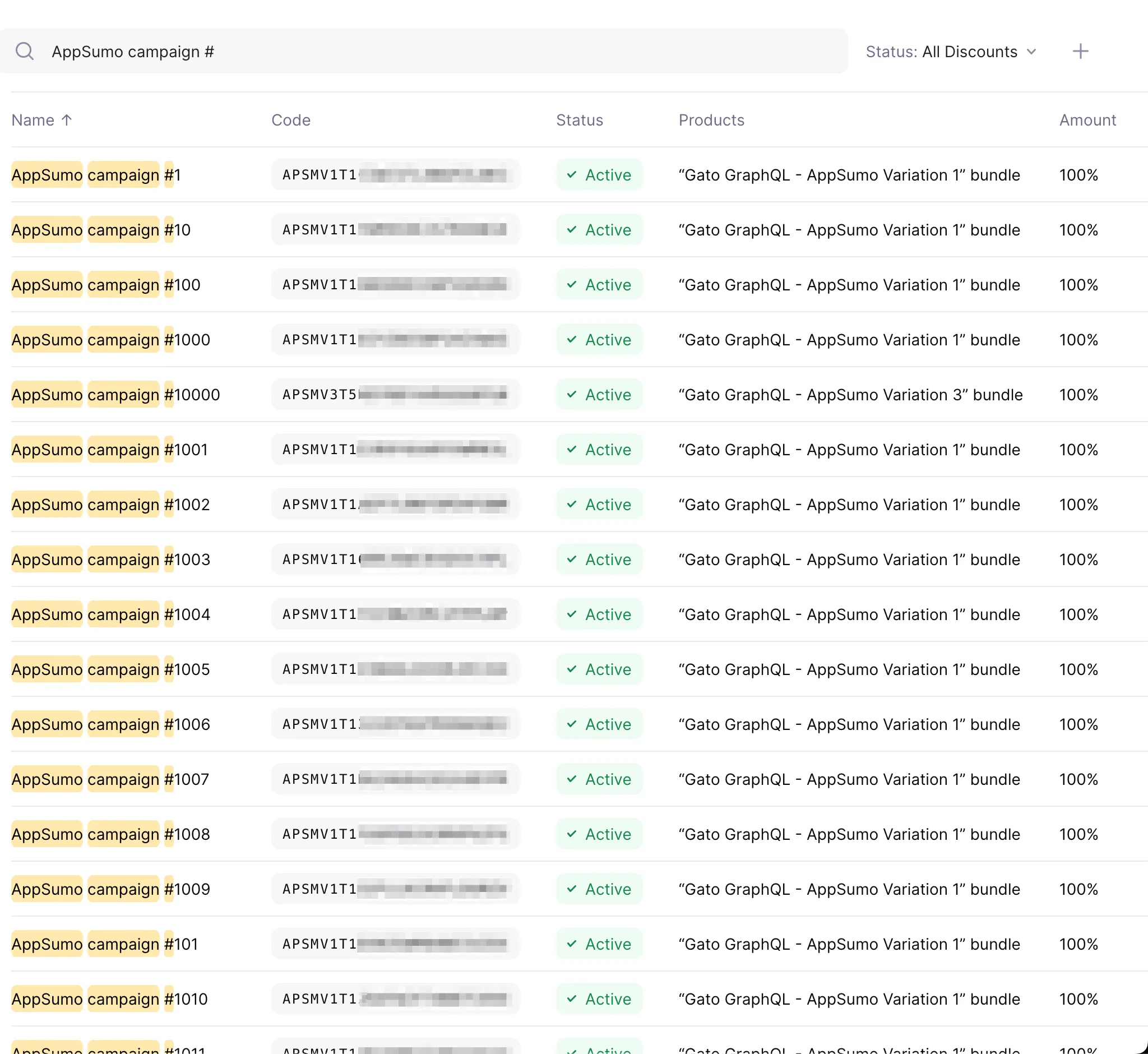Click Active badge for campaign #1008
This screenshot has height=1054, width=1148.
coord(599,834)
